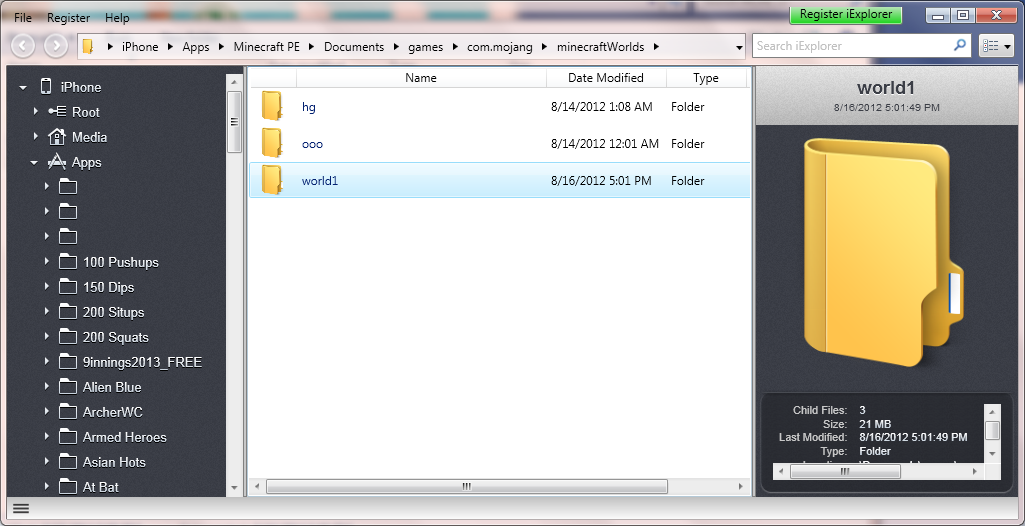The height and width of the screenshot is (526, 1025).
Task: Click the Alien Blue folder icon
Action: pyautogui.click(x=68, y=387)
